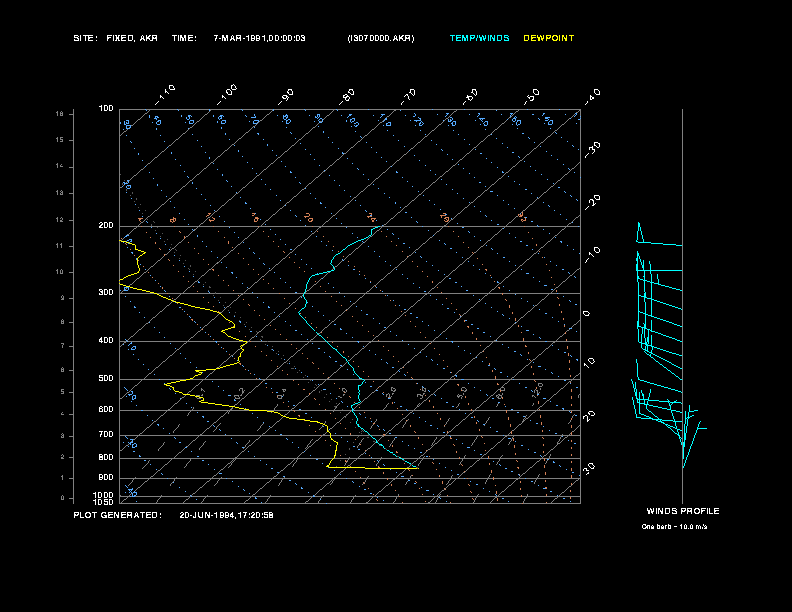Click the 'PLOT GENERATED:' footer label

click(118, 515)
